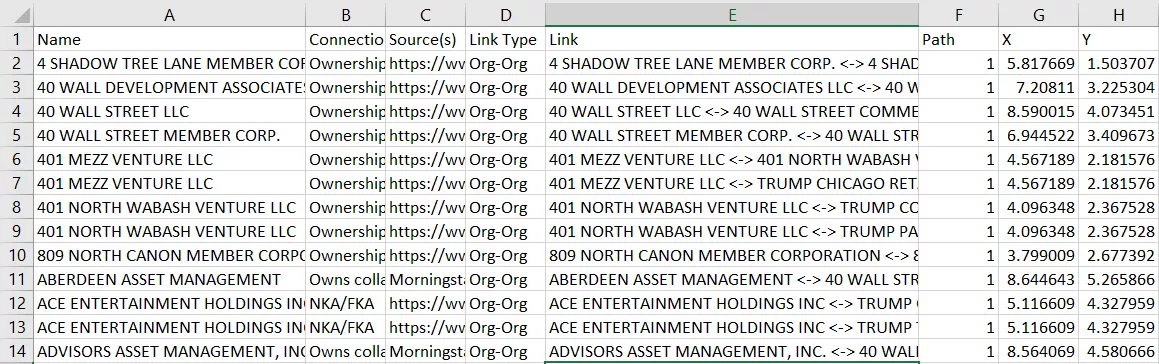Select column D header
The height and width of the screenshot is (364, 1159).
(x=506, y=15)
